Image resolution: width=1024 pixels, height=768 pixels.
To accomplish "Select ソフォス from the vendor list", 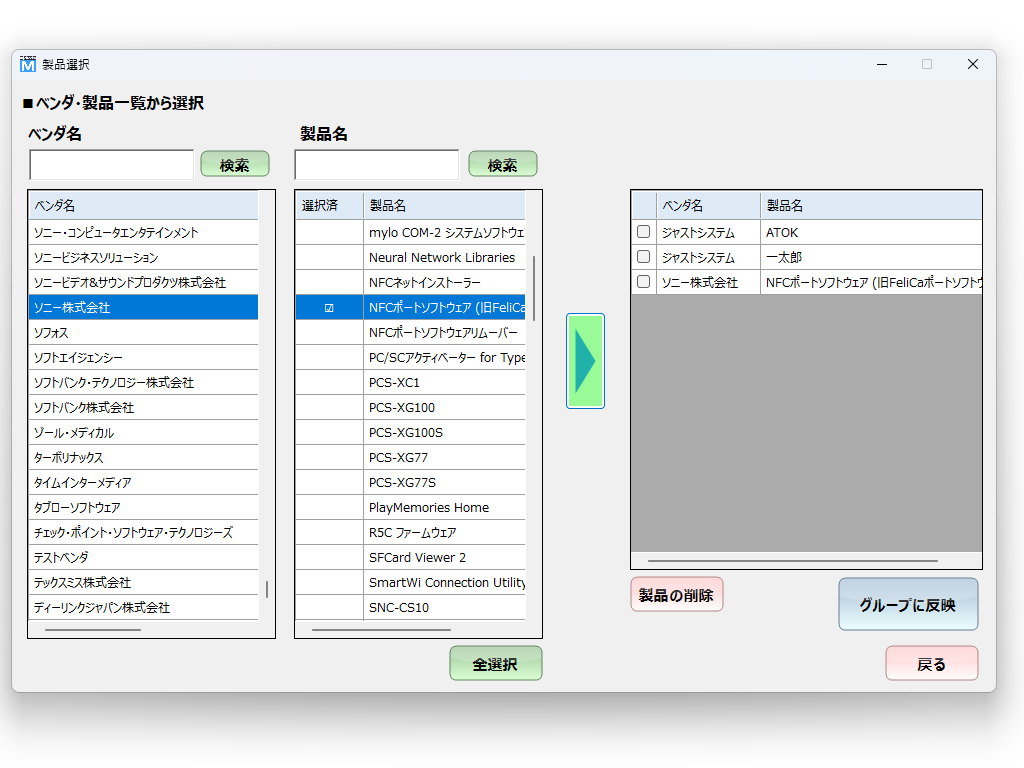I will click(x=143, y=332).
